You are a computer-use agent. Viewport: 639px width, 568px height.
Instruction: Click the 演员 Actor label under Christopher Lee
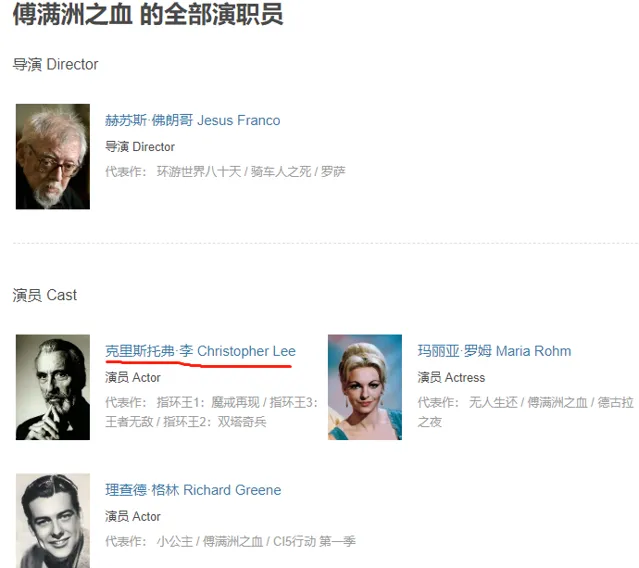pyautogui.click(x=133, y=378)
